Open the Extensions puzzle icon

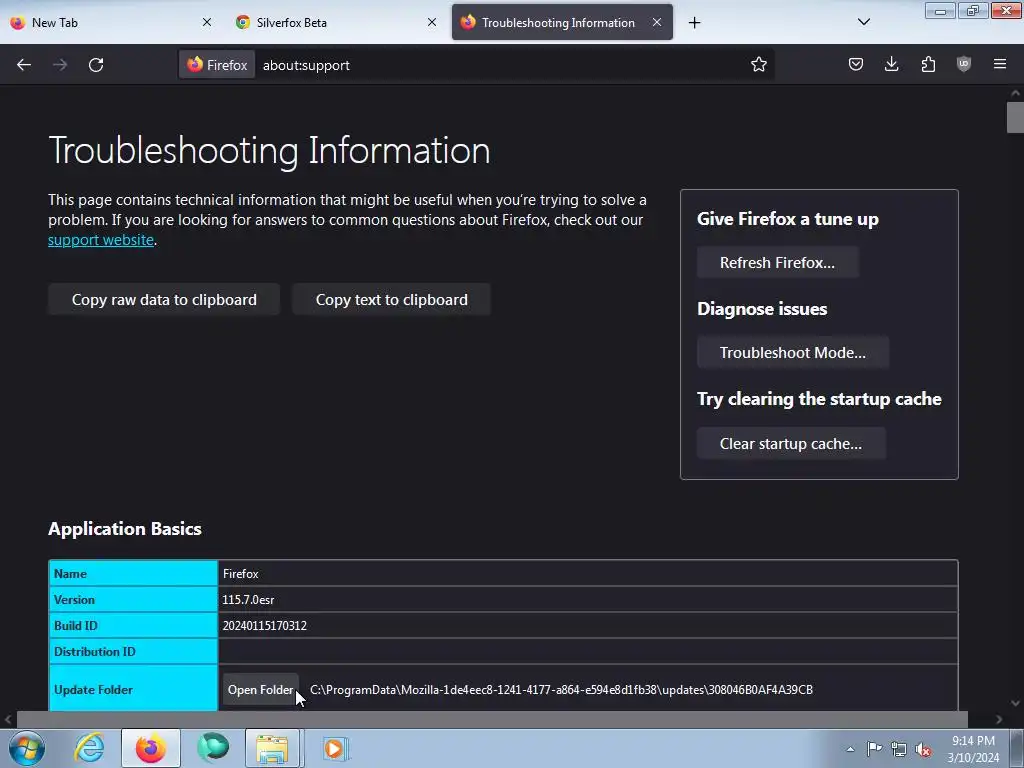pos(928,64)
